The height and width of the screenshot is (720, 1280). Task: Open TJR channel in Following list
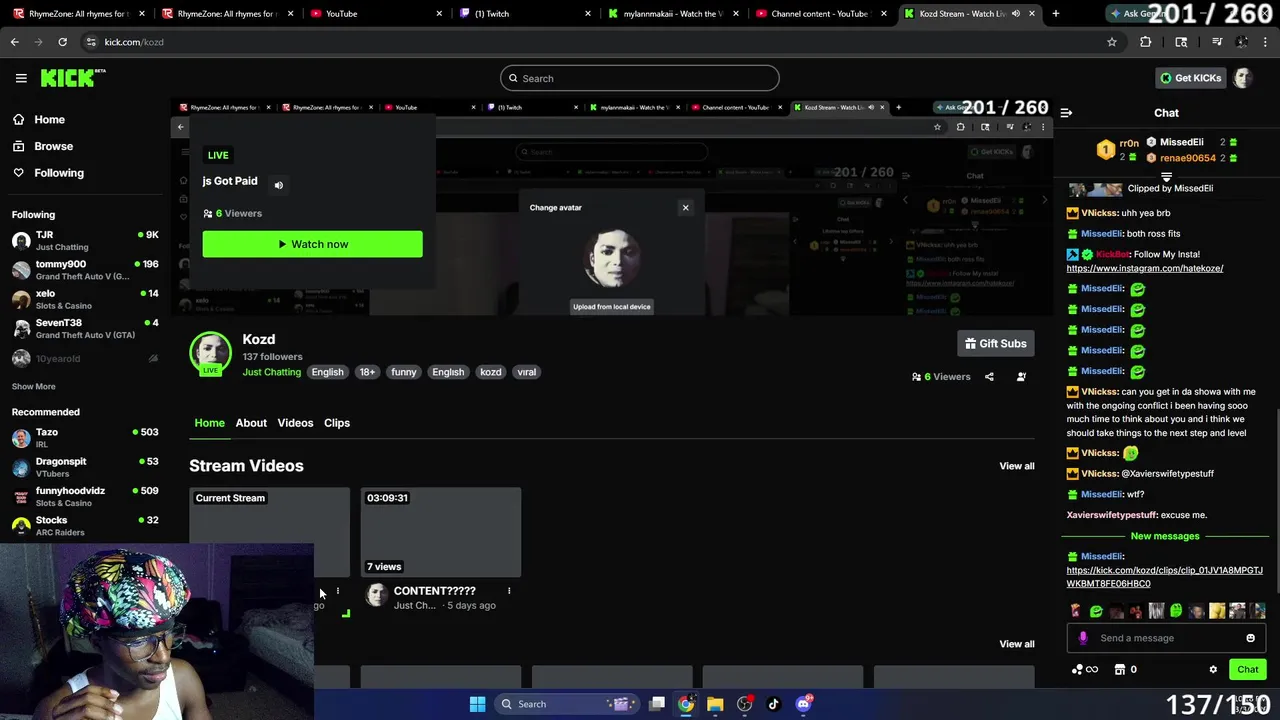(x=85, y=241)
